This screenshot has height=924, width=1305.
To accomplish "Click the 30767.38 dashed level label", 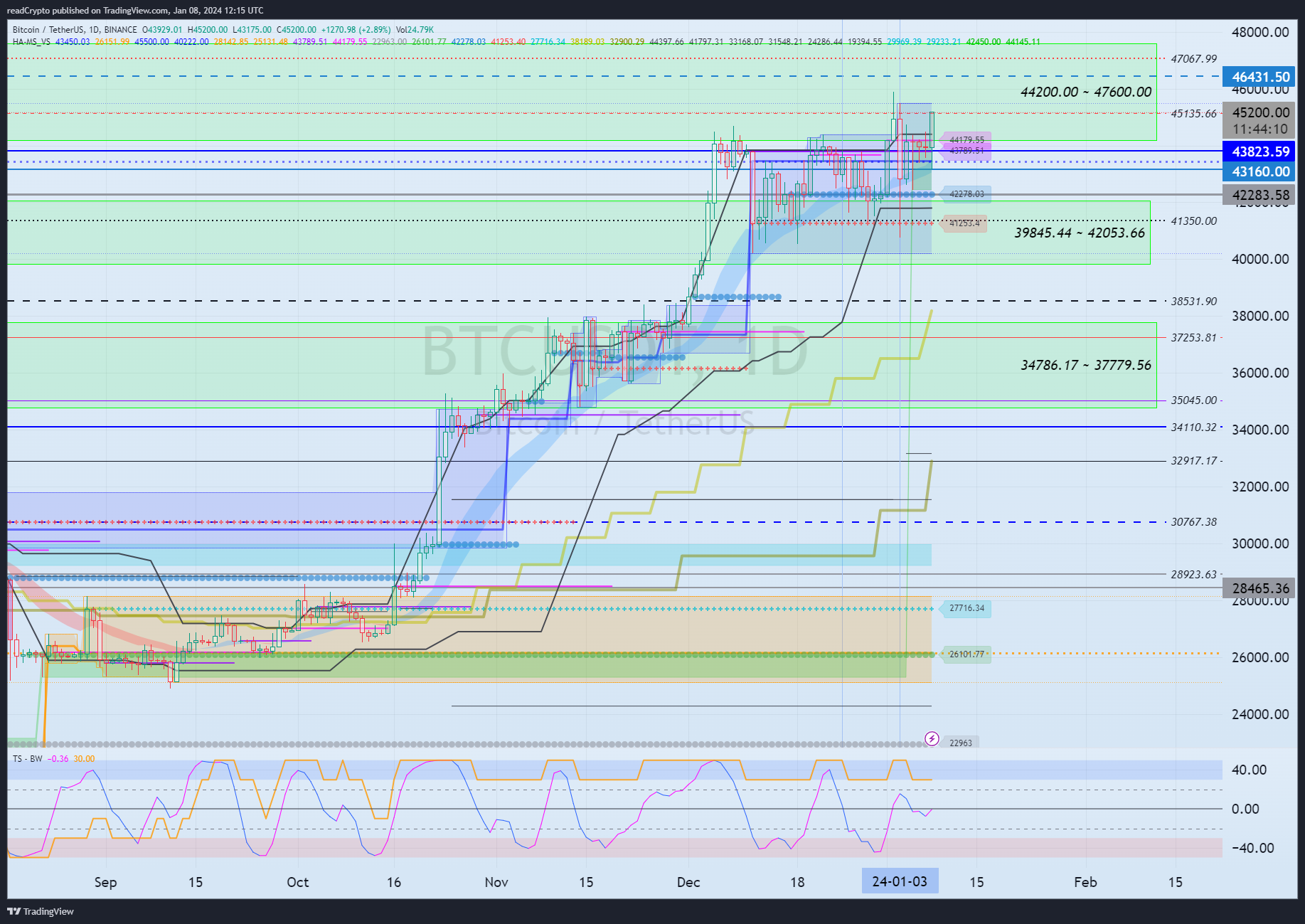I will click(1194, 522).
